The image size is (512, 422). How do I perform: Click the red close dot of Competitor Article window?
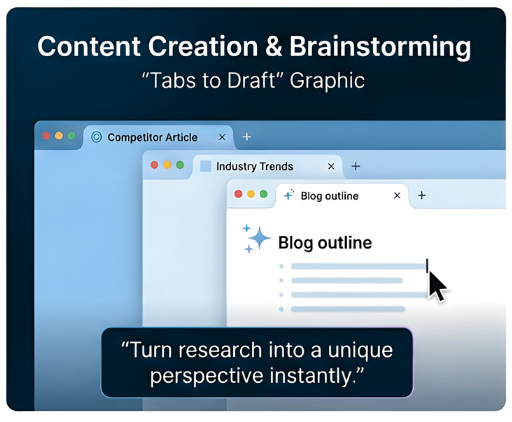pos(46,136)
